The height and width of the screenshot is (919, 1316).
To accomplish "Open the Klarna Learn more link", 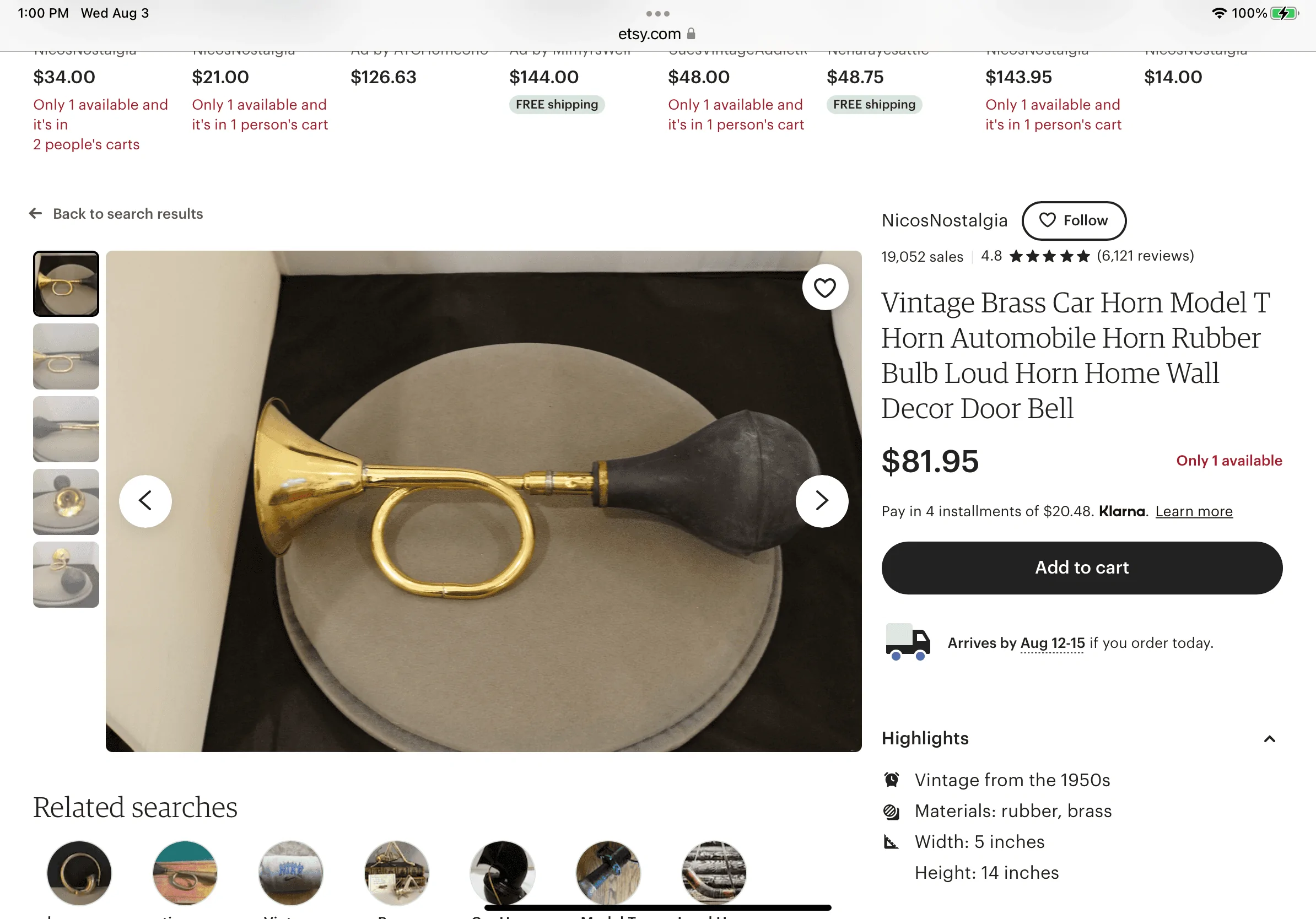I will point(1193,511).
